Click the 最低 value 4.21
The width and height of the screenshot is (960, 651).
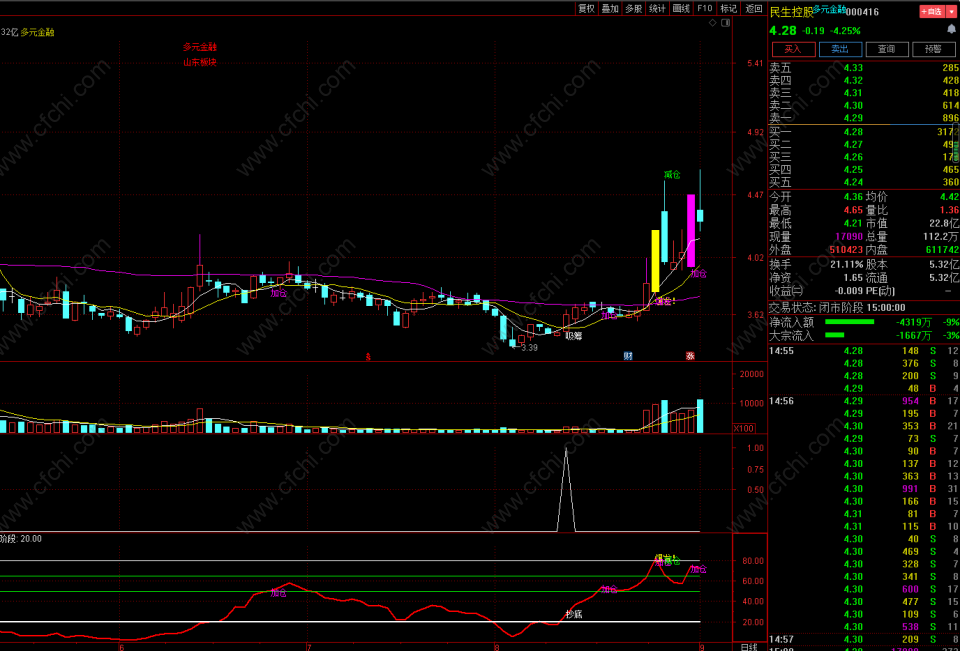tap(853, 224)
